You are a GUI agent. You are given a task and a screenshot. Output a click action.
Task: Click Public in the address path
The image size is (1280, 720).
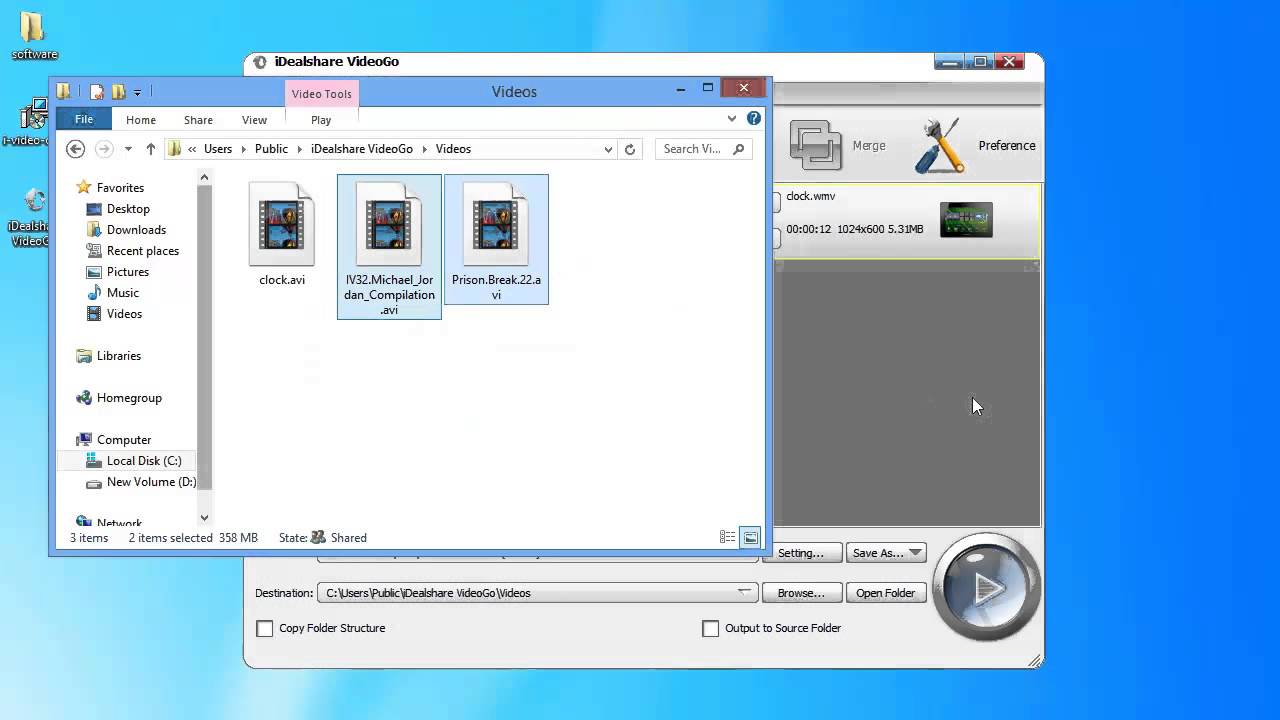[x=271, y=149]
